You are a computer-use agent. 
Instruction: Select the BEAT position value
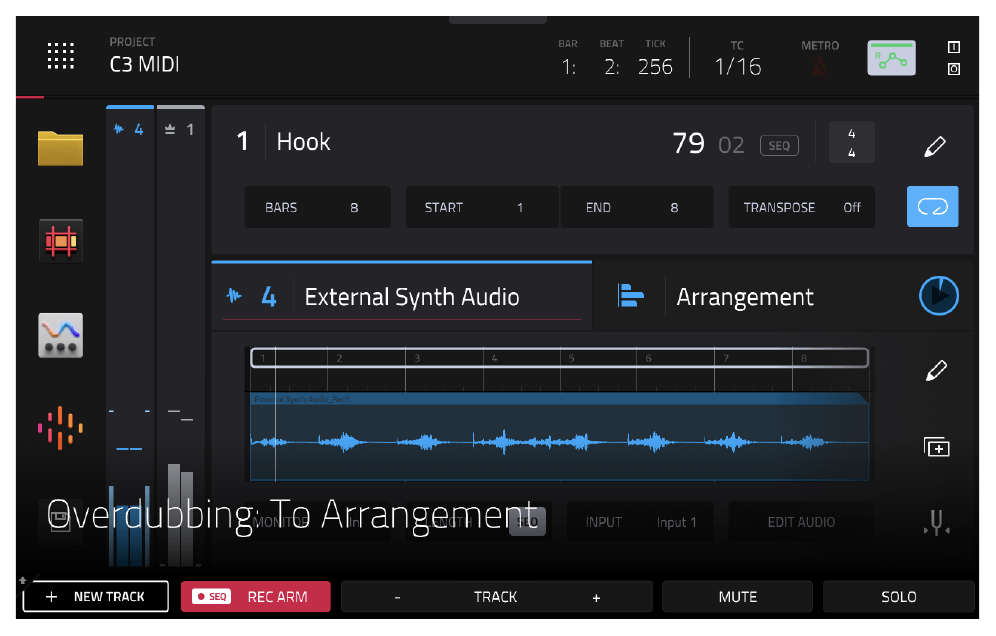[611, 66]
